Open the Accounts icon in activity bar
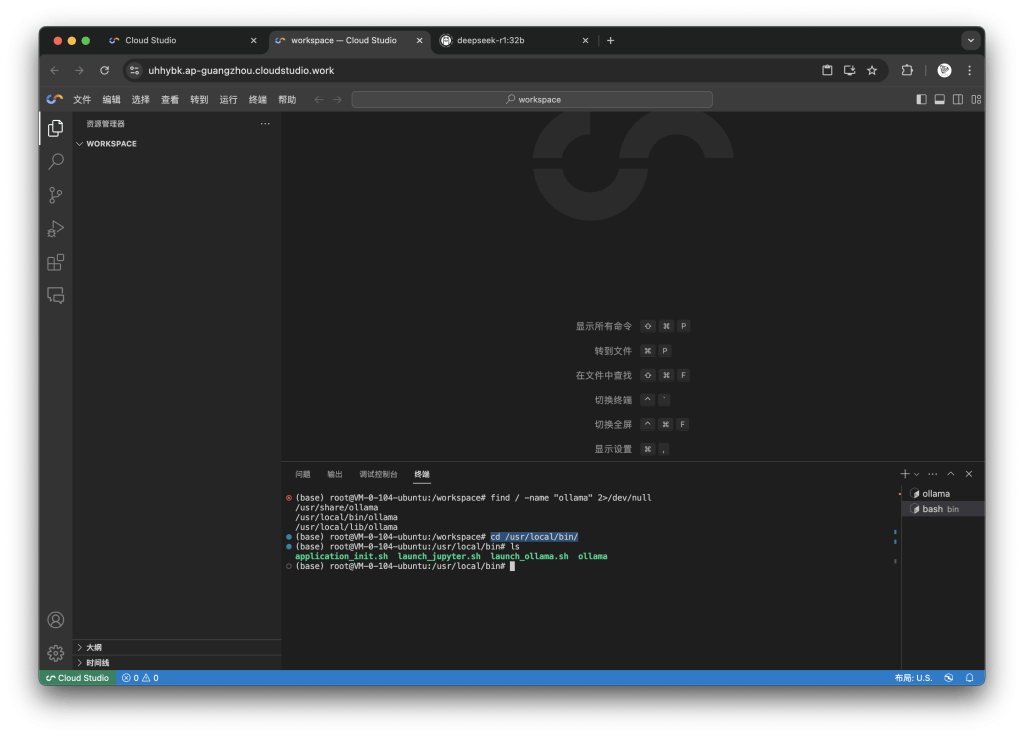 (x=56, y=619)
